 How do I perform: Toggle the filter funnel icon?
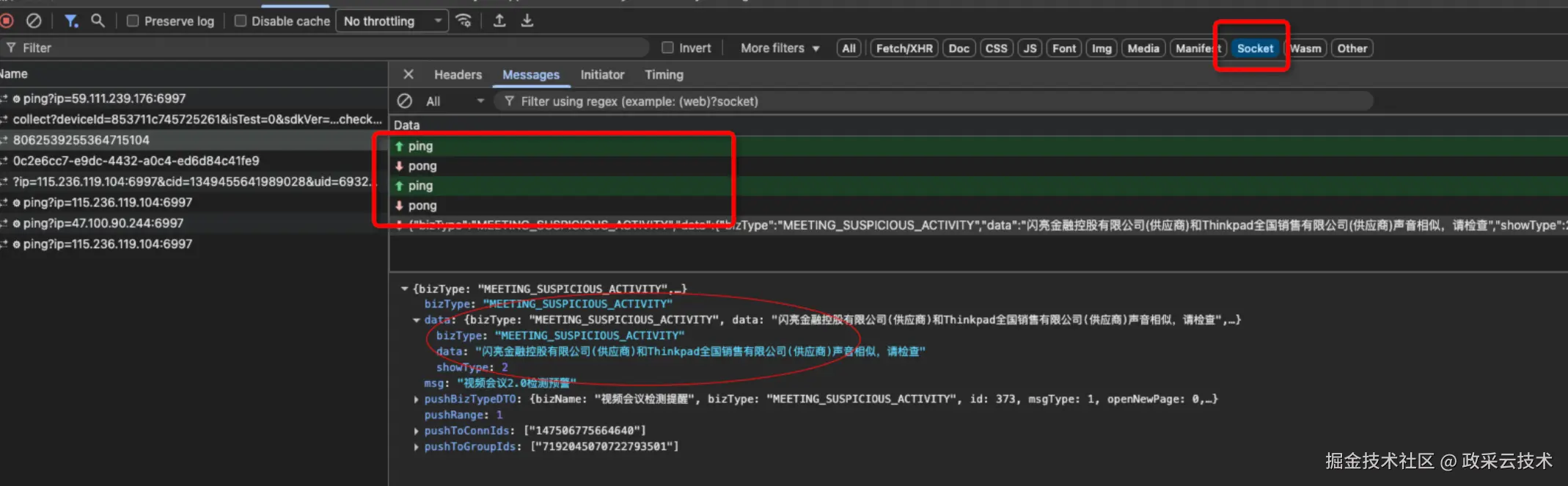coord(71,21)
